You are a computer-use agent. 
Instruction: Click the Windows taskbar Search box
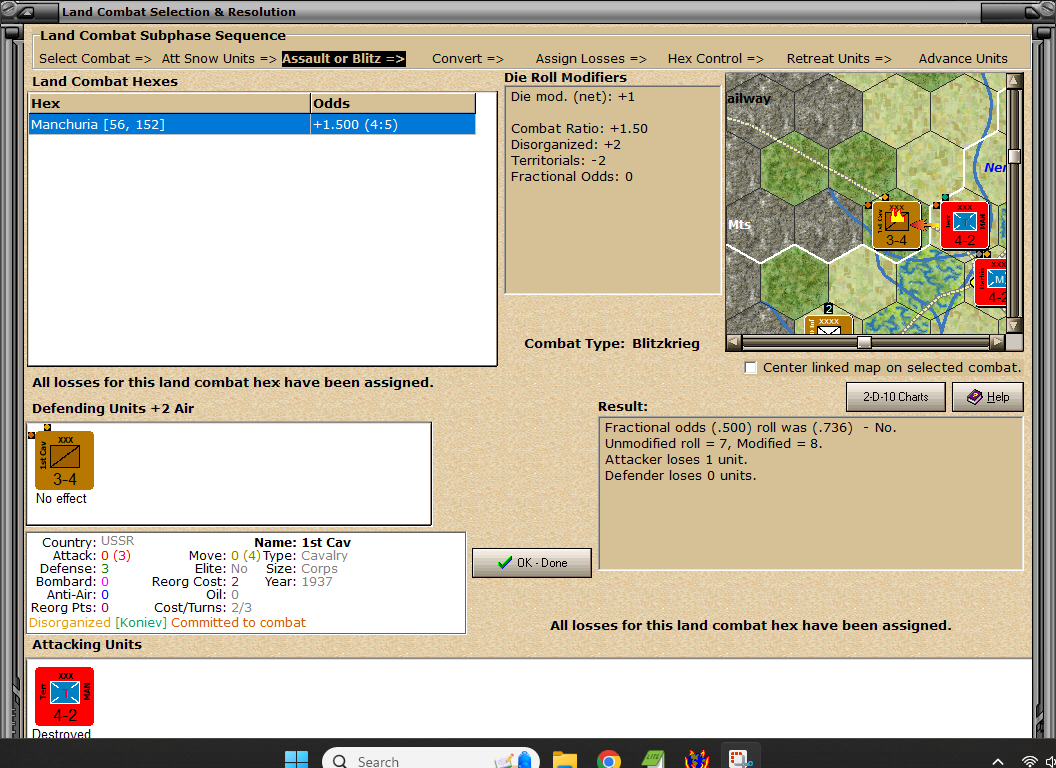(x=431, y=760)
